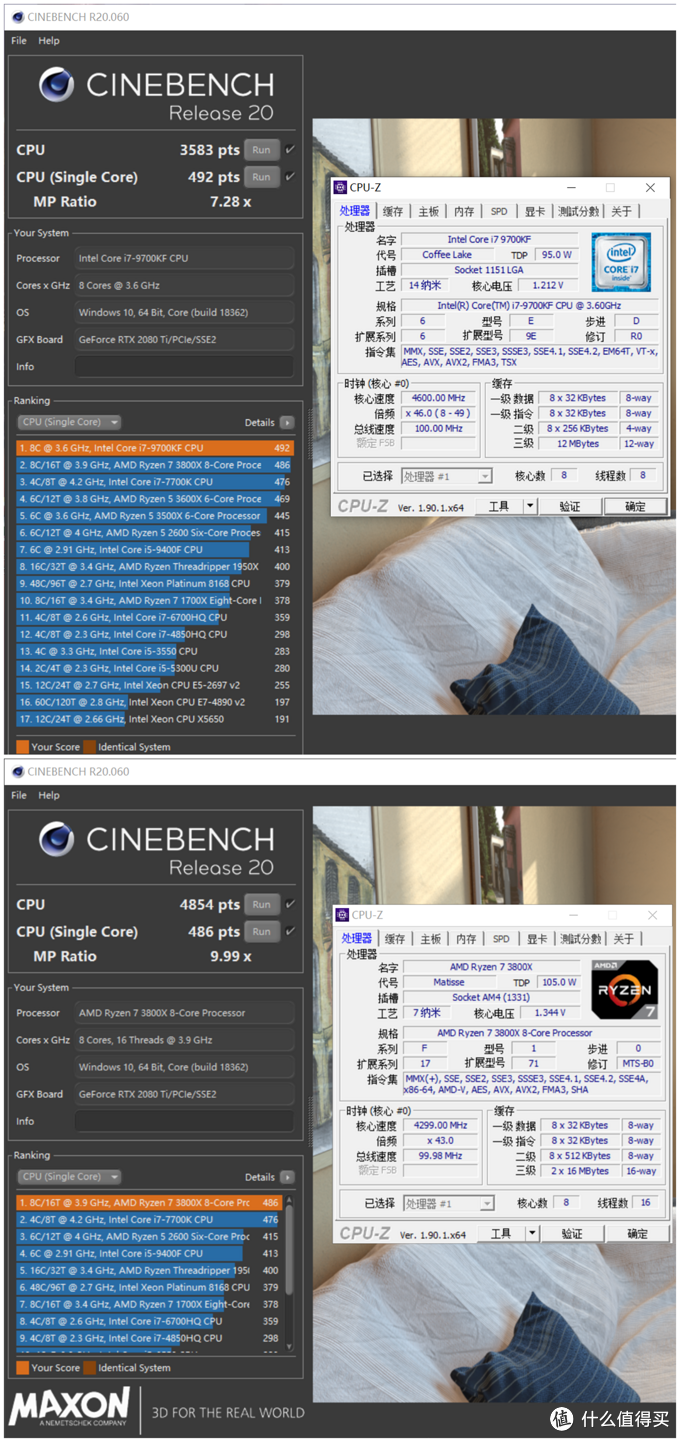The height and width of the screenshot is (1442, 680).
Task: Click orange Your Score swatch in i7-9700KF Cinebench
Action: click(x=22, y=747)
